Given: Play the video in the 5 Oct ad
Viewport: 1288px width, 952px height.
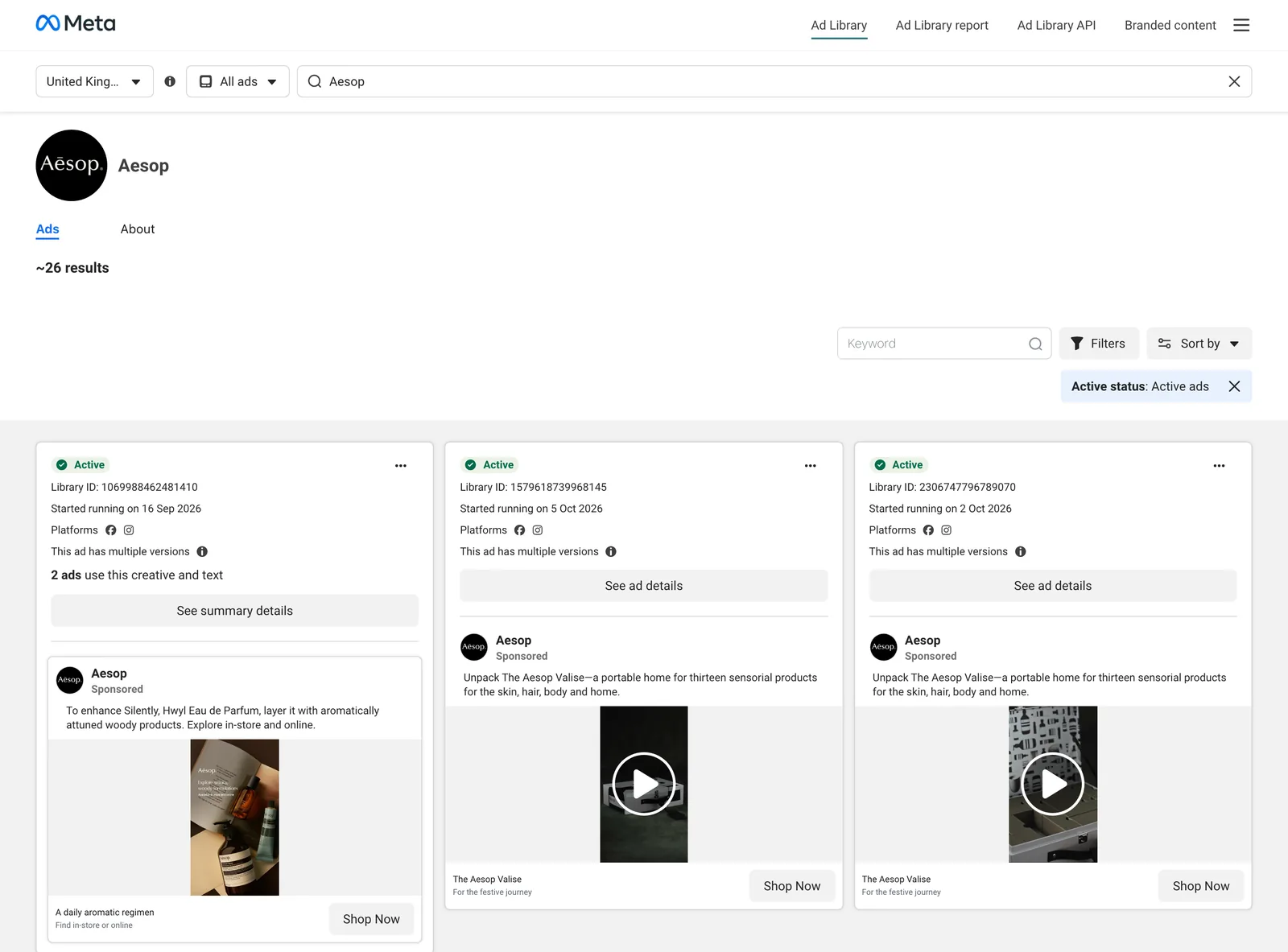Looking at the screenshot, I should [644, 784].
